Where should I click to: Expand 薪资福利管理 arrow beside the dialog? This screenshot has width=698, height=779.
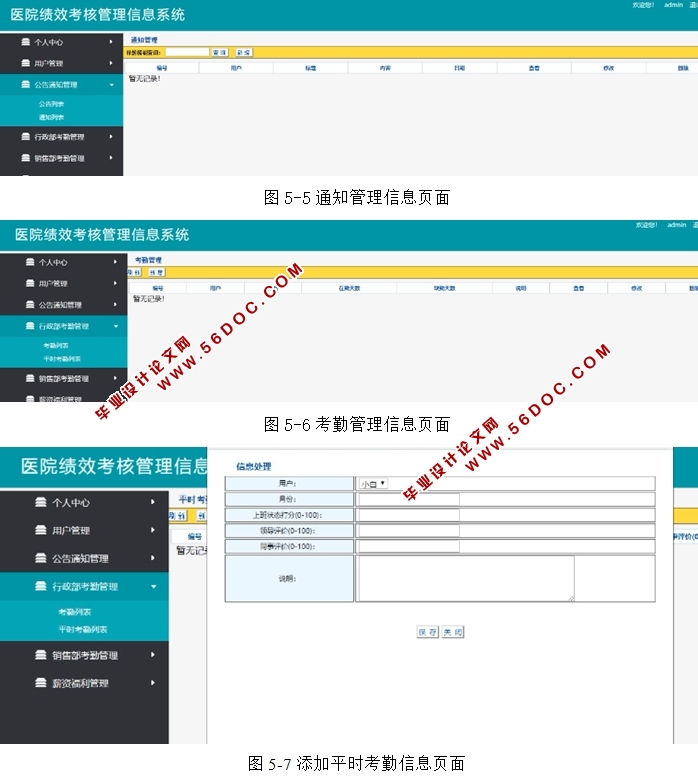[x=153, y=683]
